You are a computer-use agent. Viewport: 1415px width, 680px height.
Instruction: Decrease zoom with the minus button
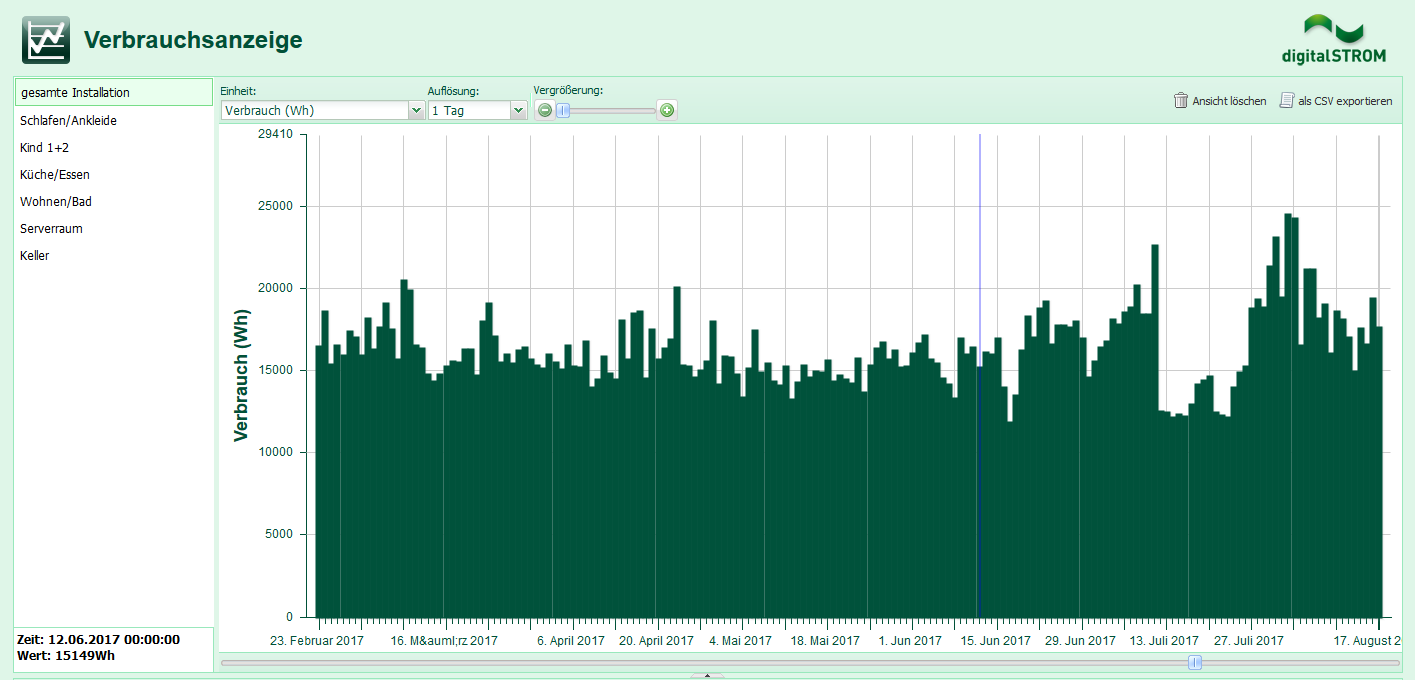545,110
